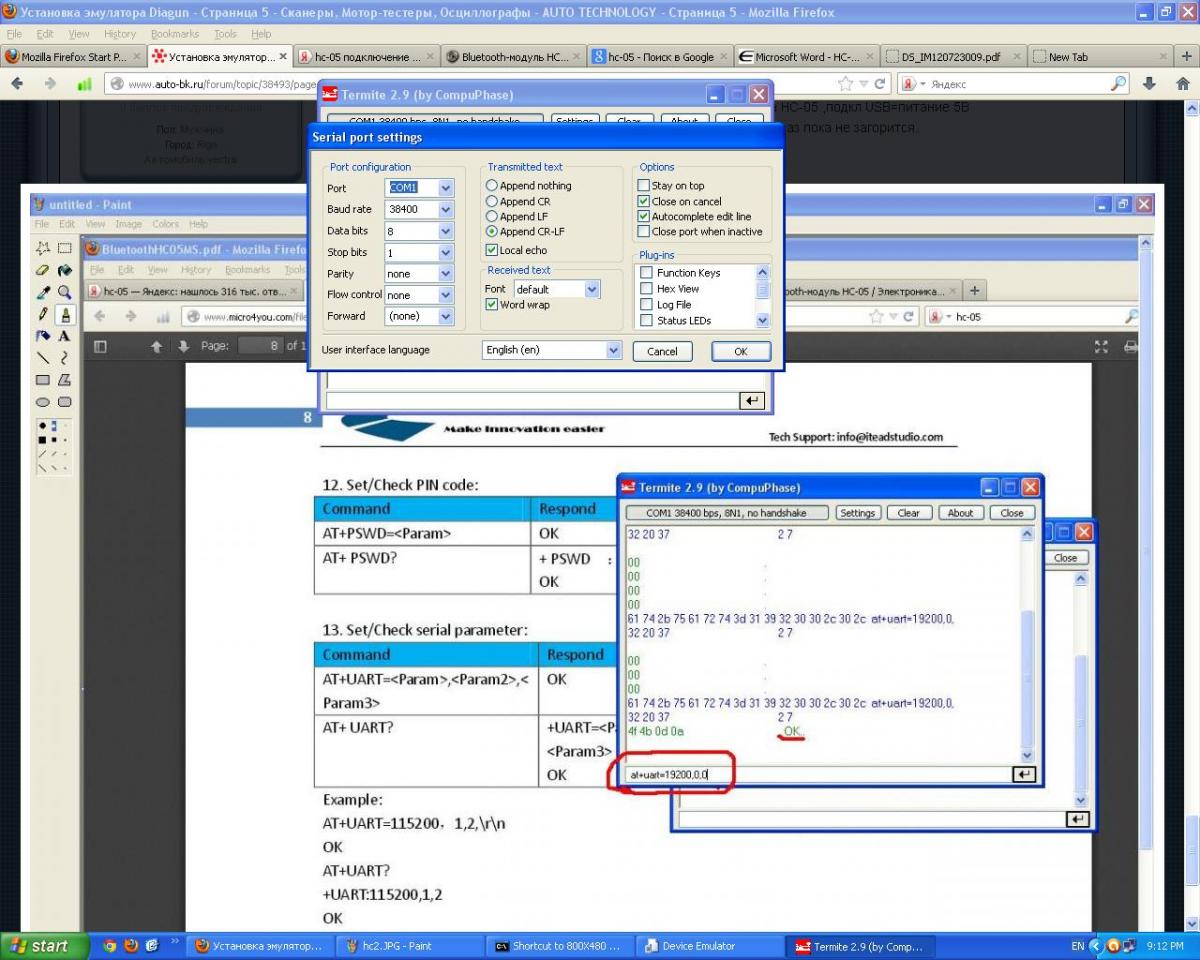Choose the Brush tool in Paint
This screenshot has height=960, width=1200.
(x=64, y=314)
